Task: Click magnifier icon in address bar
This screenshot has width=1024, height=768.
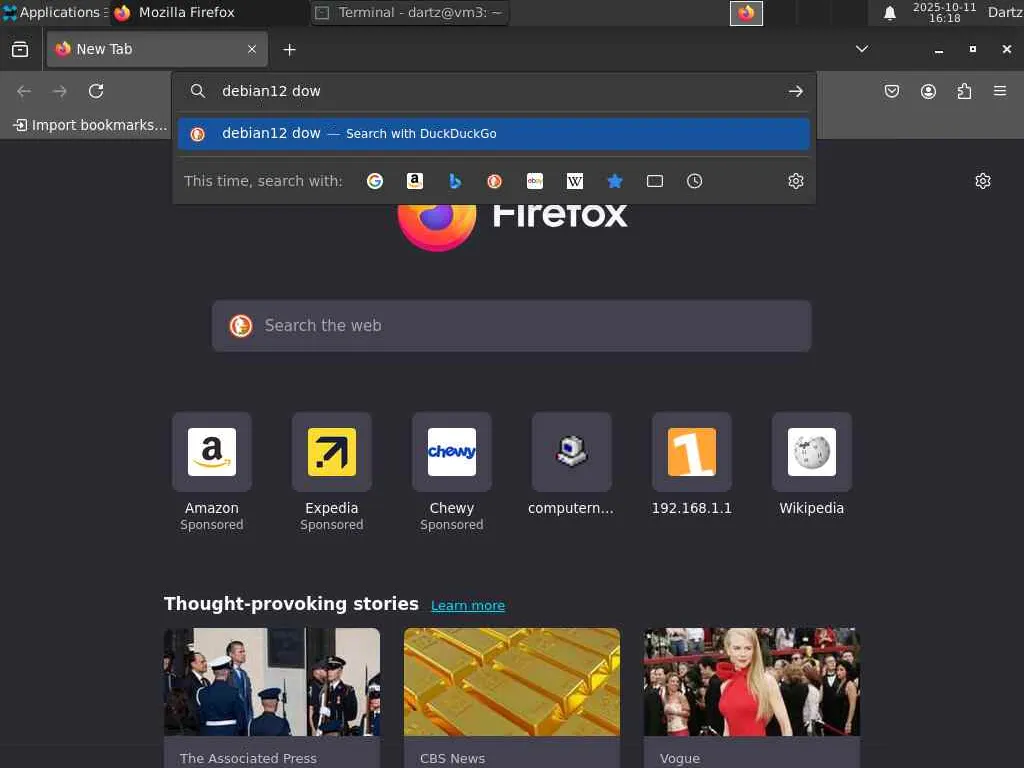Action: point(198,91)
